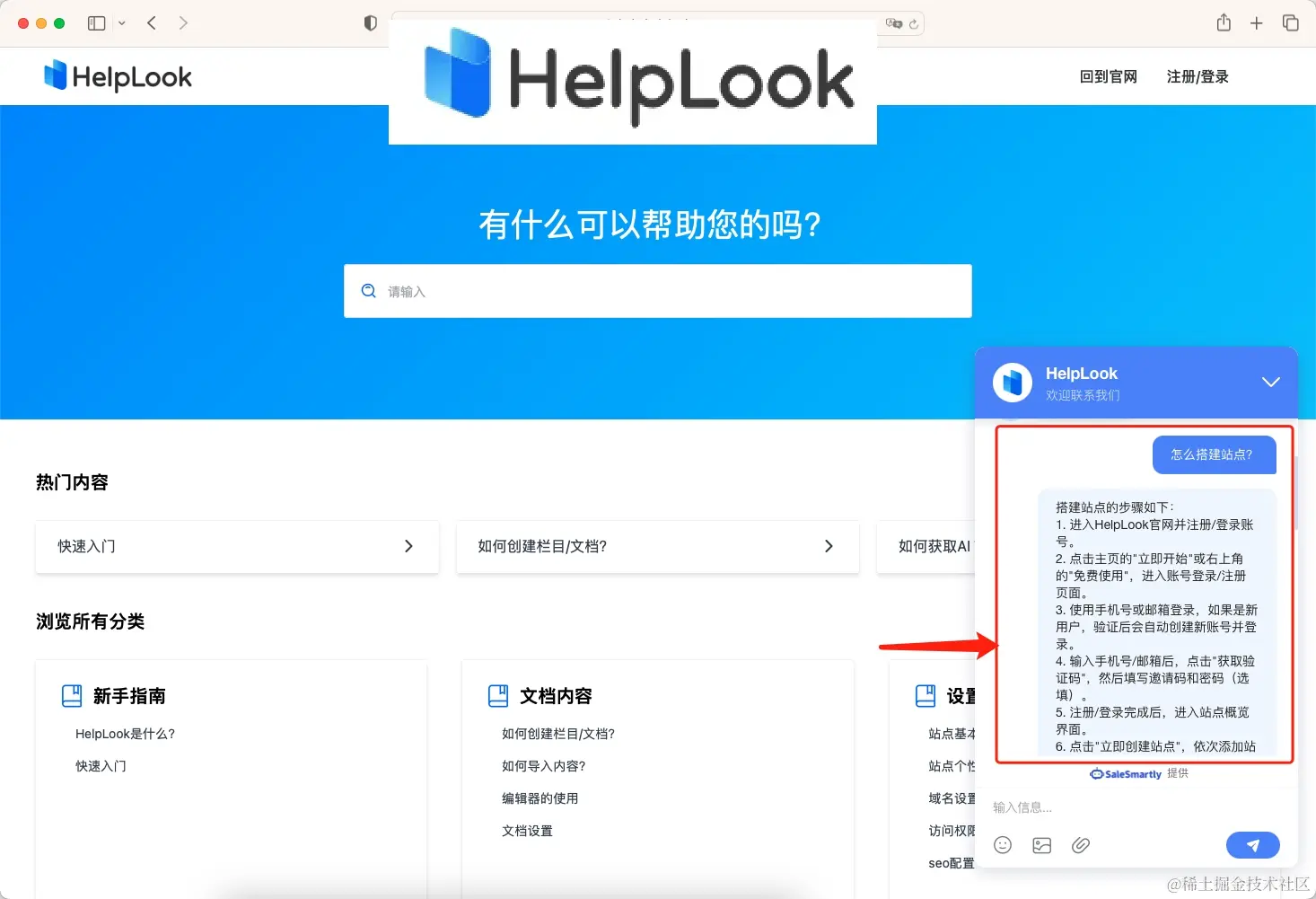1316x899 pixels.
Task: Show the tab overview icon
Action: click(x=1291, y=23)
